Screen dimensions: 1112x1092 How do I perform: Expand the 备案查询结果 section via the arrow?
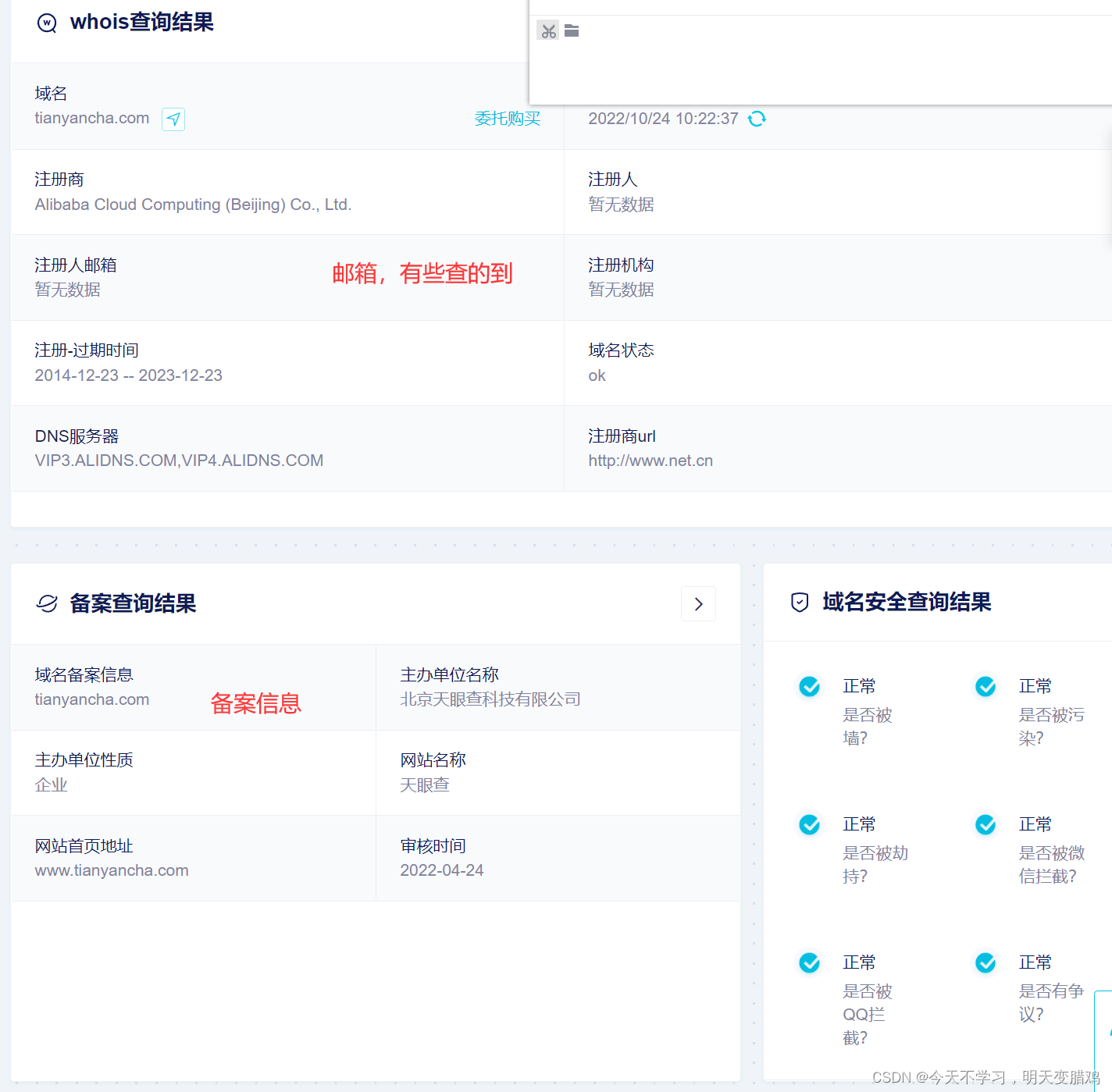pyautogui.click(x=698, y=603)
